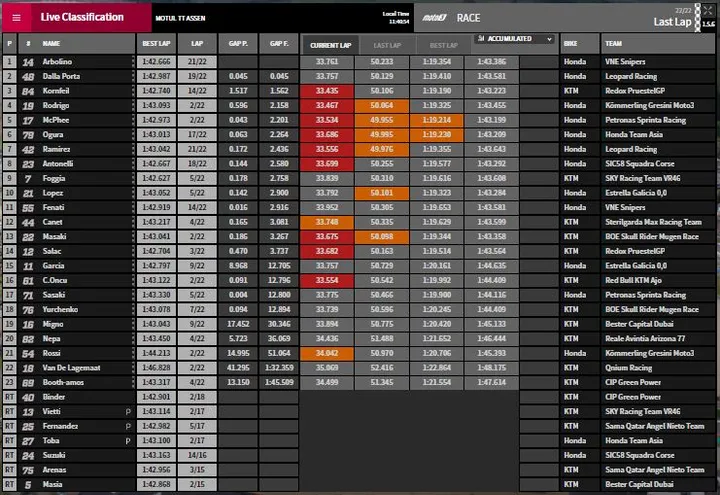720x495 pixels.
Task: Open the options dots for Antonelli
Action: [134, 163]
